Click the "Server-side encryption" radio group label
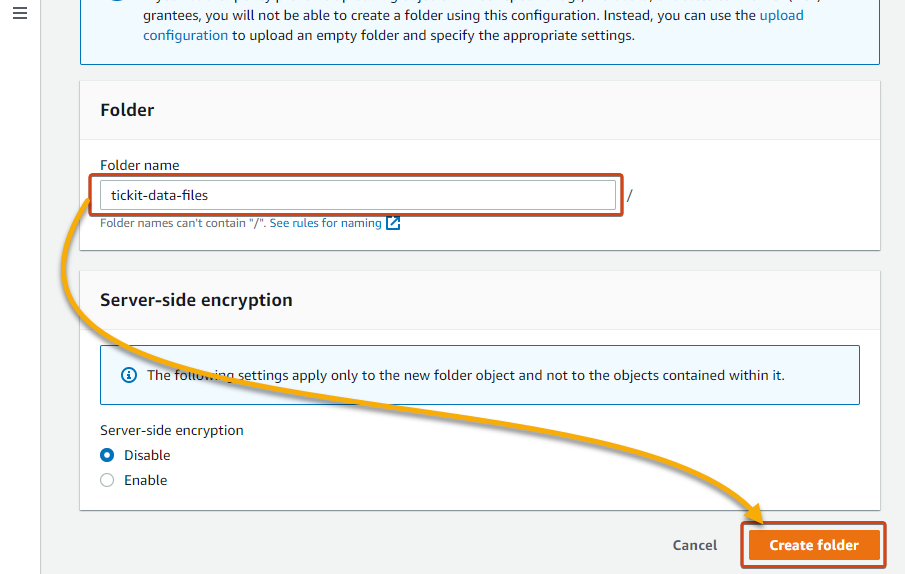This screenshot has width=905, height=574. click(x=171, y=430)
